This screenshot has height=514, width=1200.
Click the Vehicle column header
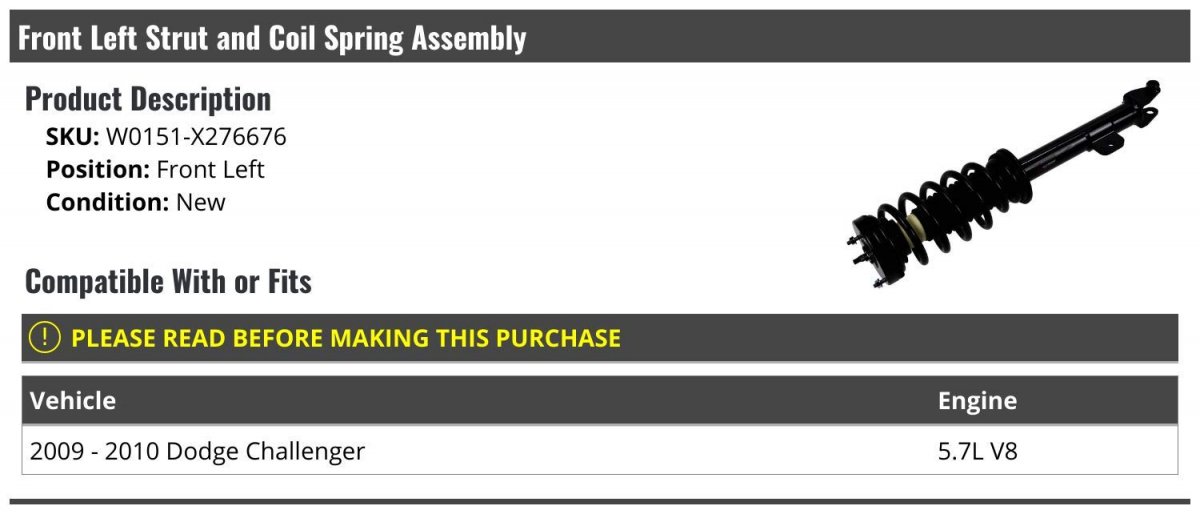pos(73,401)
